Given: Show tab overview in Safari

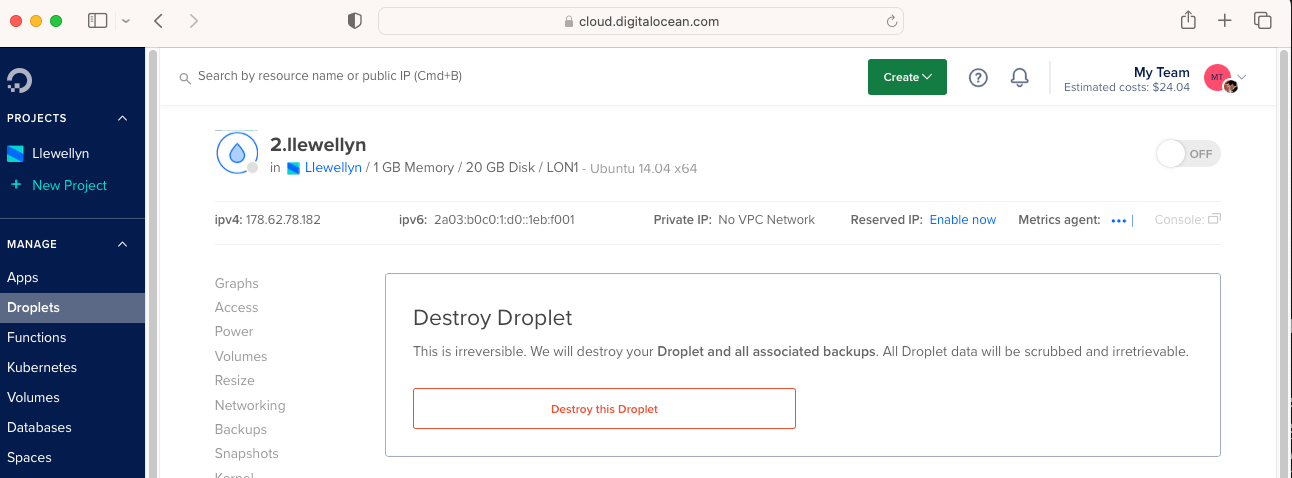Looking at the screenshot, I should 1262,20.
